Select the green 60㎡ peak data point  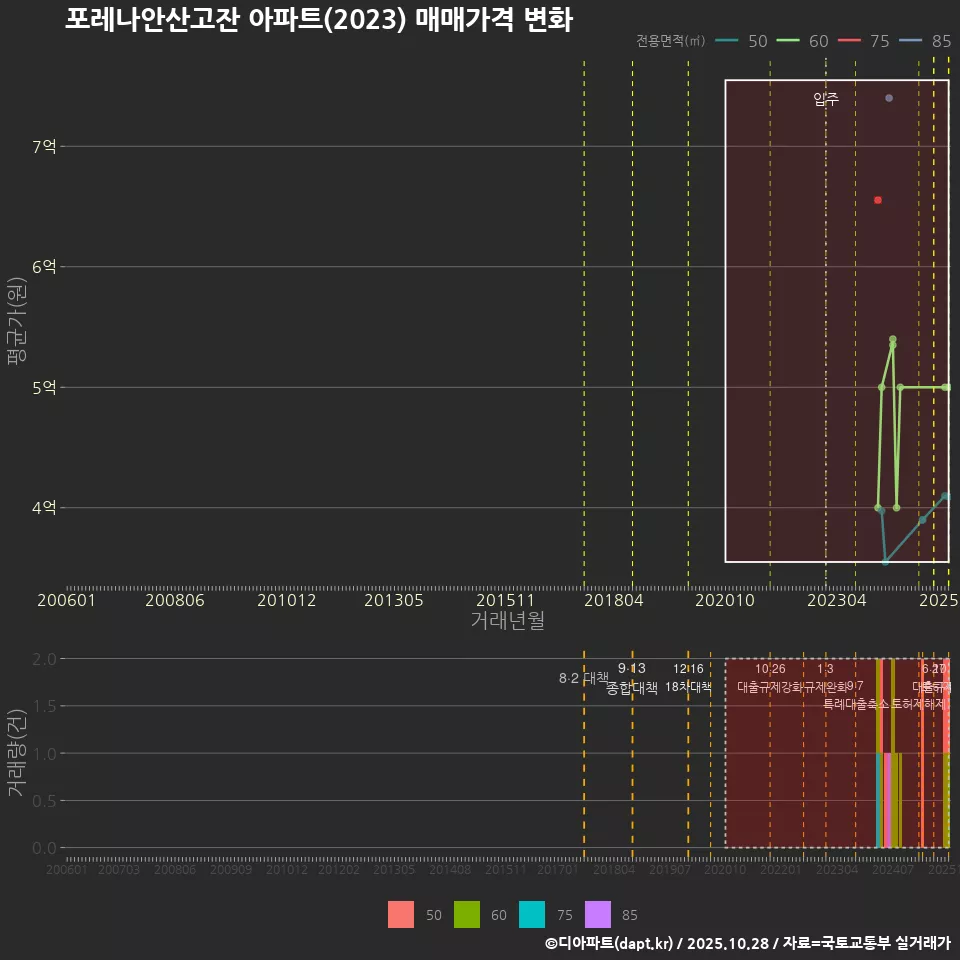(x=891, y=340)
